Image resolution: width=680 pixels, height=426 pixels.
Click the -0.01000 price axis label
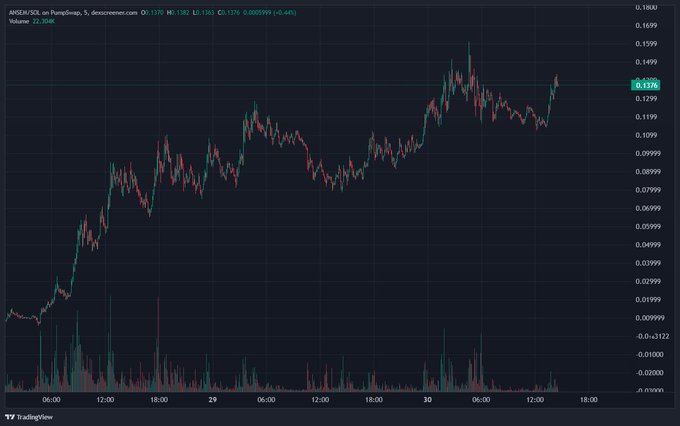click(x=650, y=354)
